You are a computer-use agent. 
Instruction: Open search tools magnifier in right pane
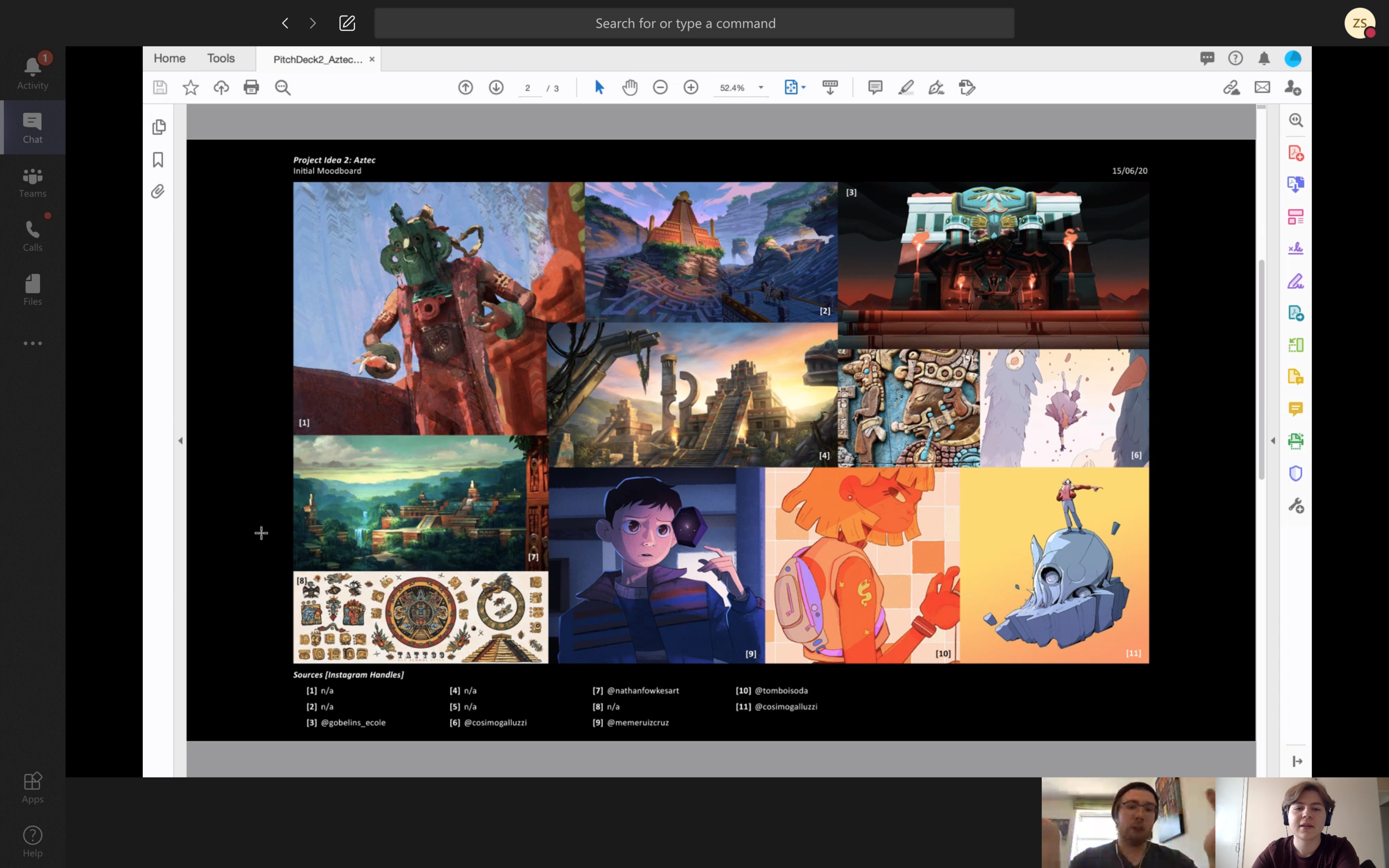click(1296, 120)
